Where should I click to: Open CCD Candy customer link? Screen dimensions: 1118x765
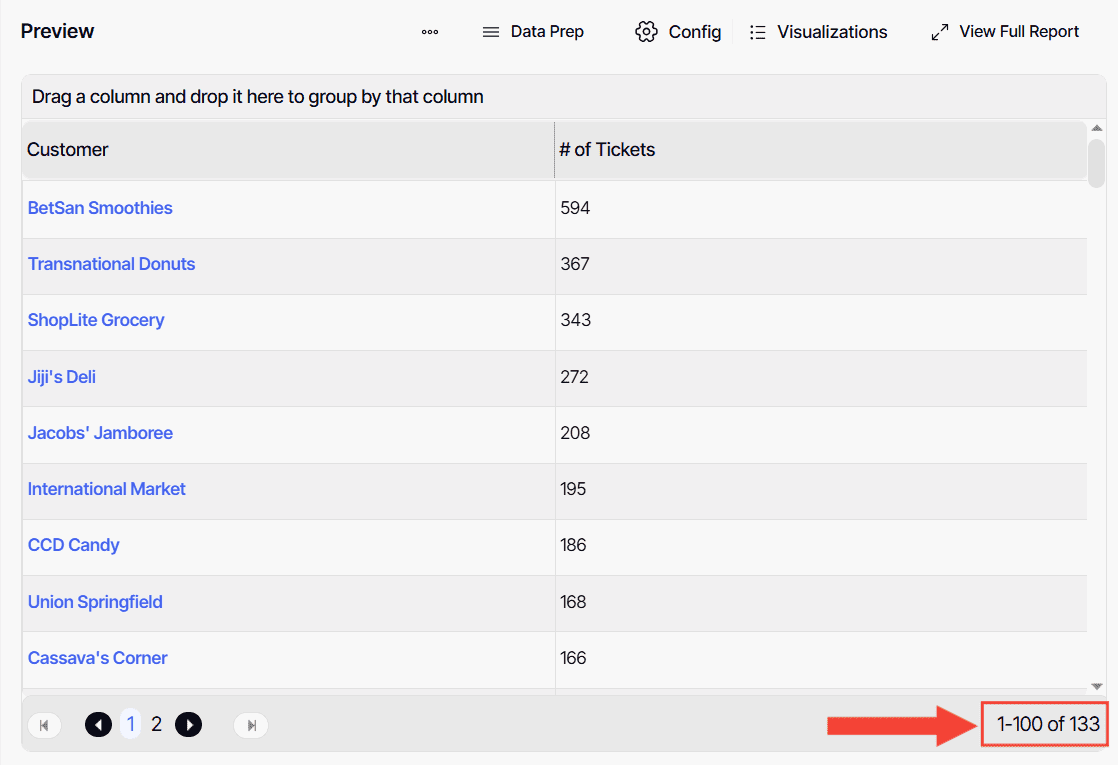[73, 545]
